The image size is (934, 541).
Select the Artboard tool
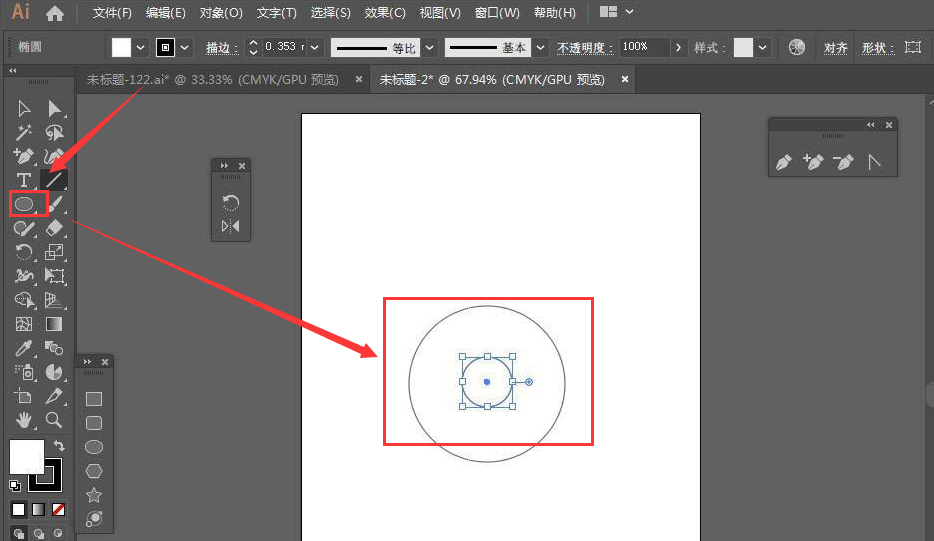pyautogui.click(x=24, y=396)
